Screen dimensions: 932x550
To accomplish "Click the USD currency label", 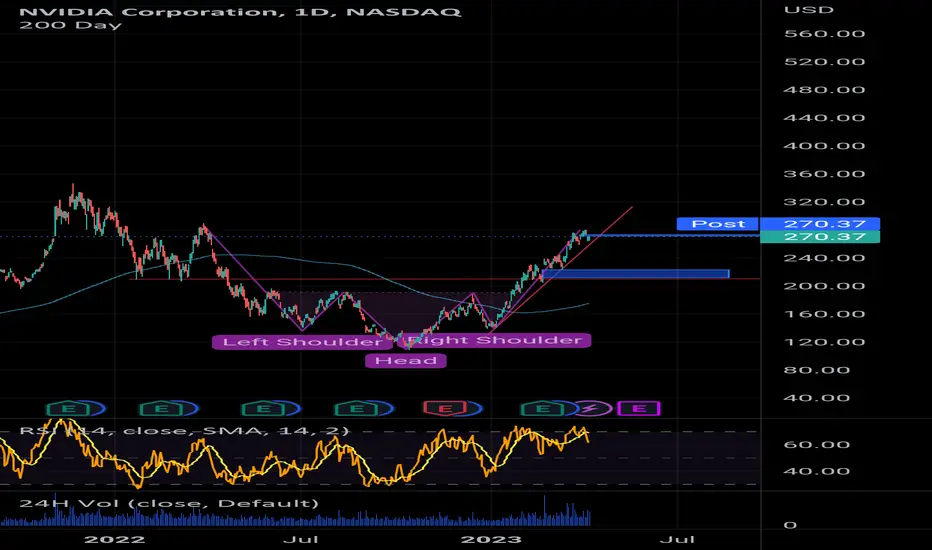I will [x=809, y=10].
